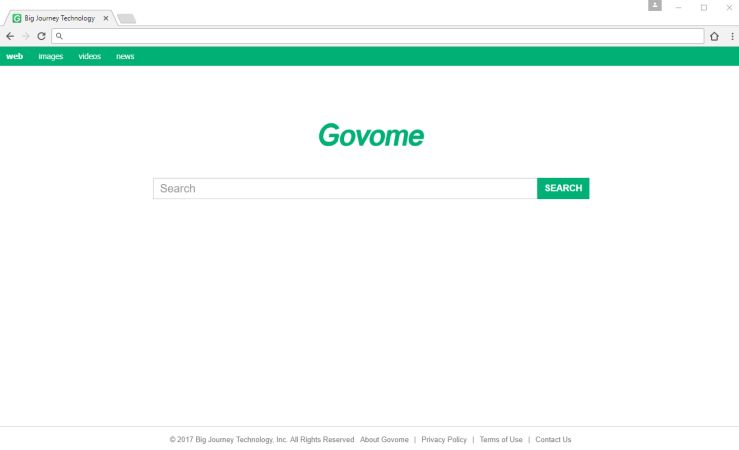This screenshot has height=450, width=739.
Task: Open the Contact Us link
Action: tap(553, 440)
